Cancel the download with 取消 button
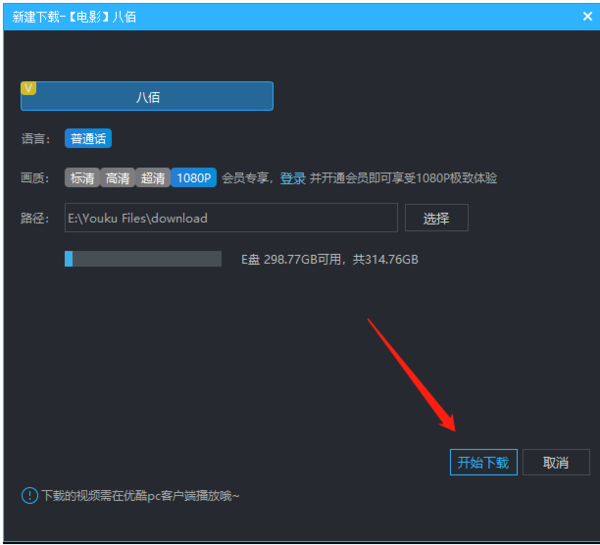Screen dimensions: 600x545 coord(556,462)
